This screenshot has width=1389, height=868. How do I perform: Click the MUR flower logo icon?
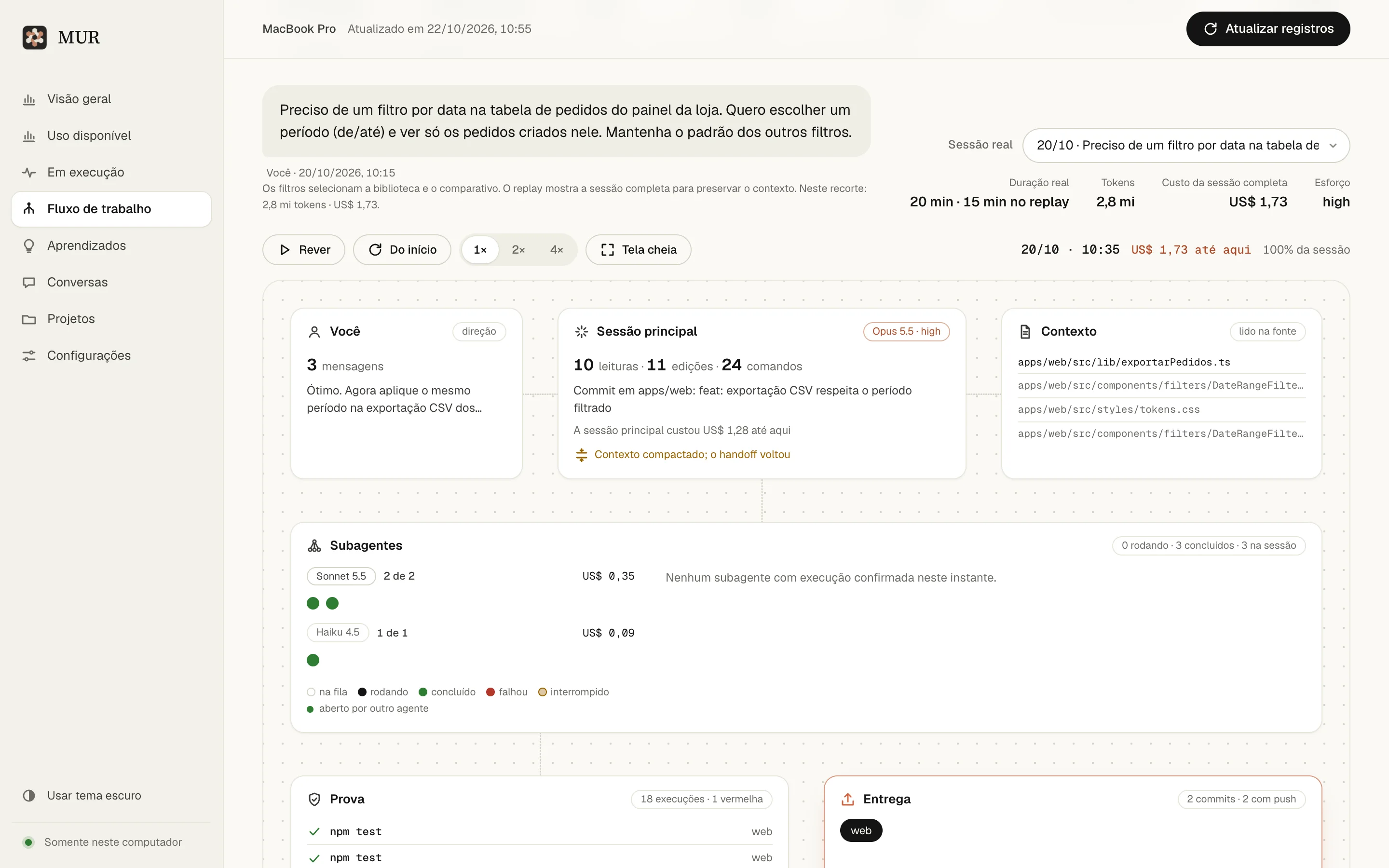(x=34, y=37)
